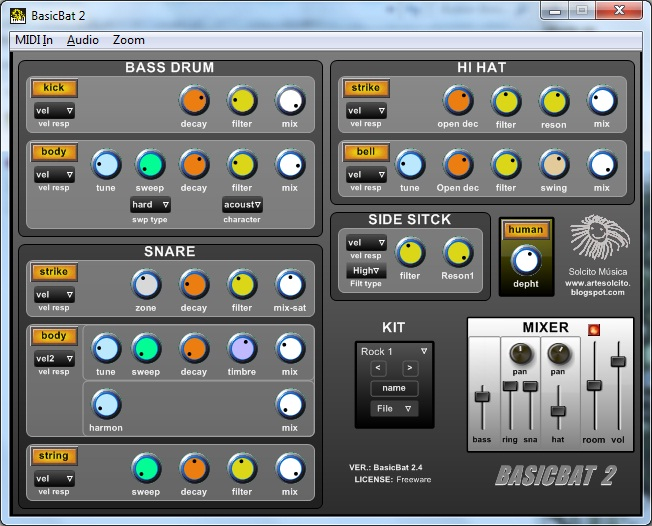
Task: Select the next kit arrow button
Action: [x=410, y=368]
